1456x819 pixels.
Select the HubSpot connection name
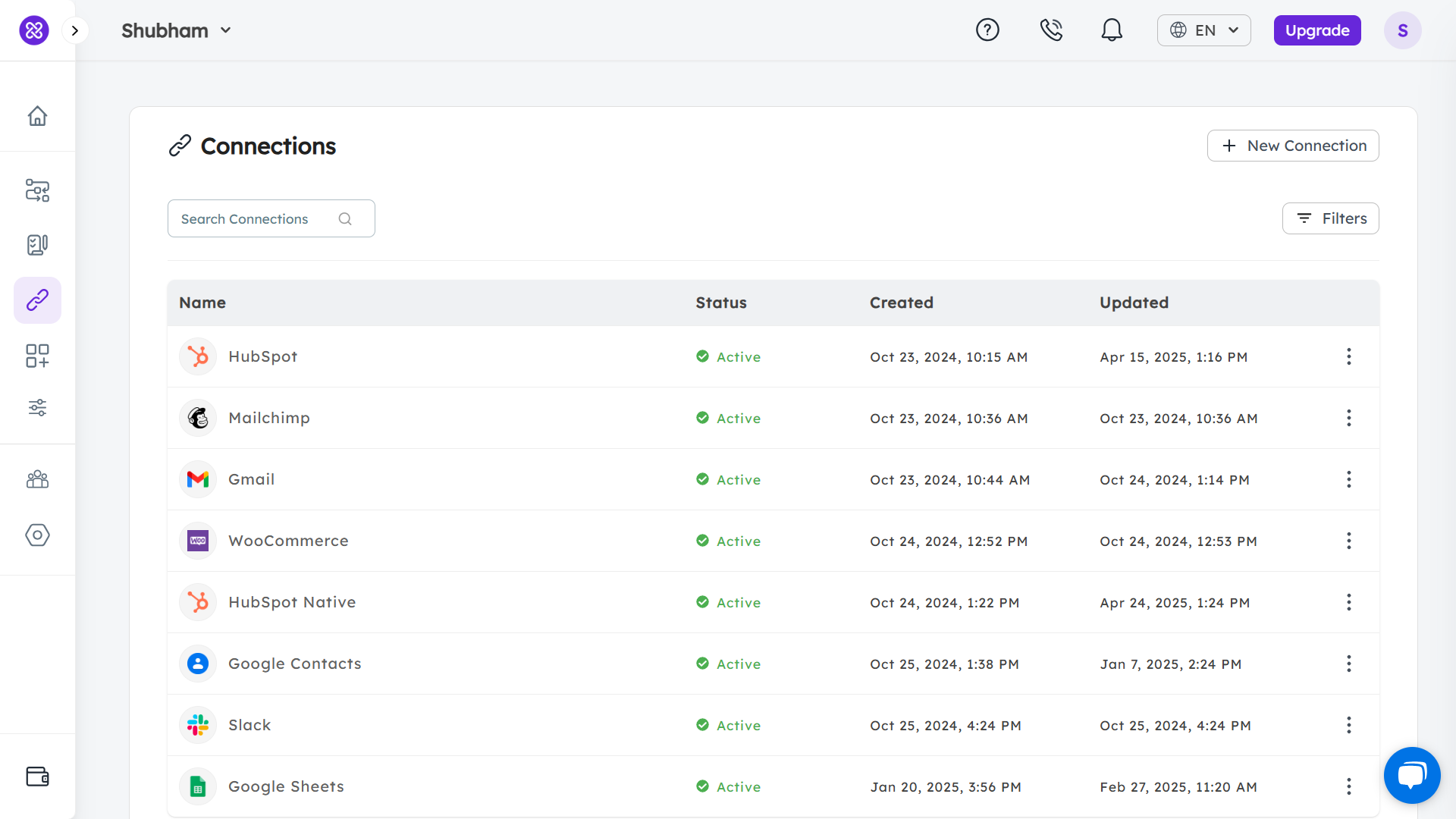click(x=262, y=356)
